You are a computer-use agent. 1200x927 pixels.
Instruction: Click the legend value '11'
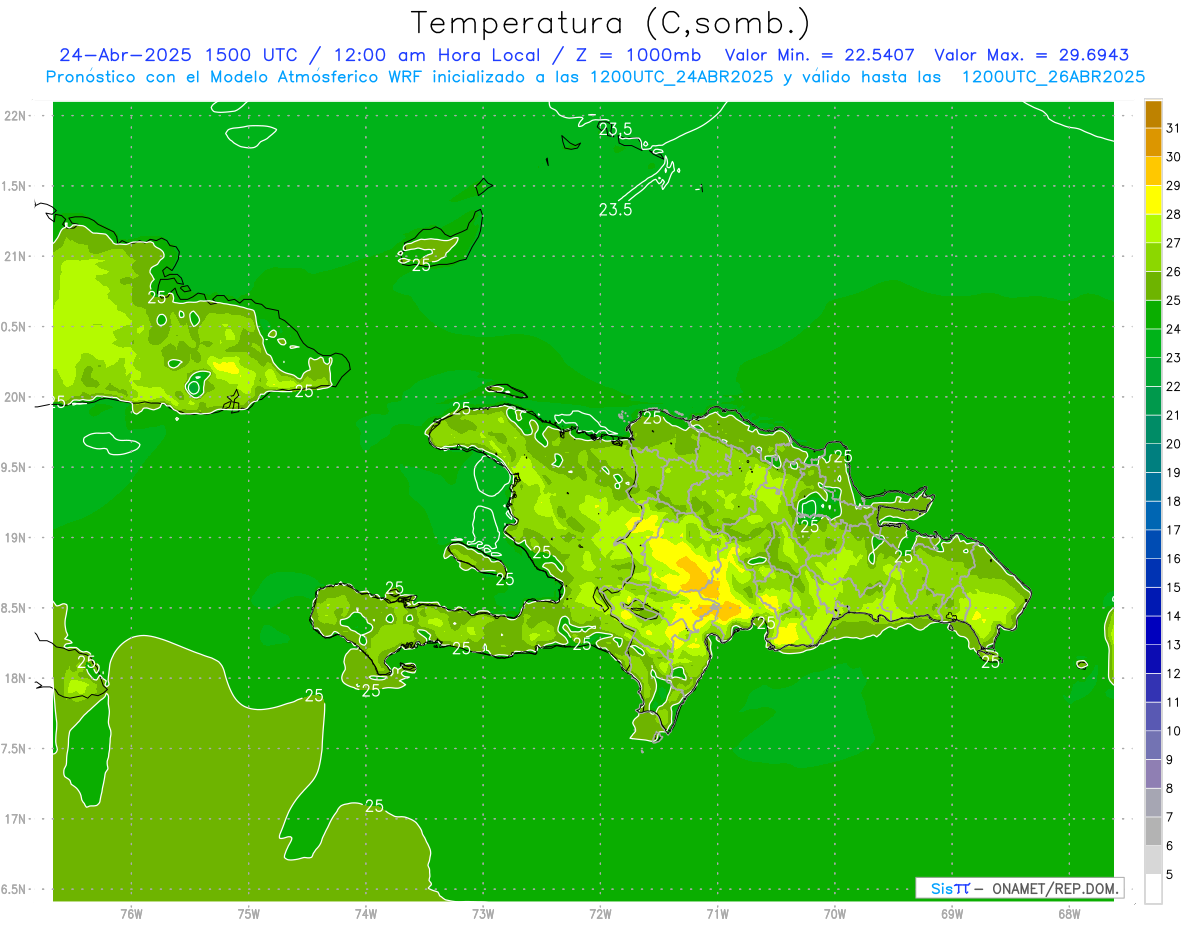(1173, 702)
